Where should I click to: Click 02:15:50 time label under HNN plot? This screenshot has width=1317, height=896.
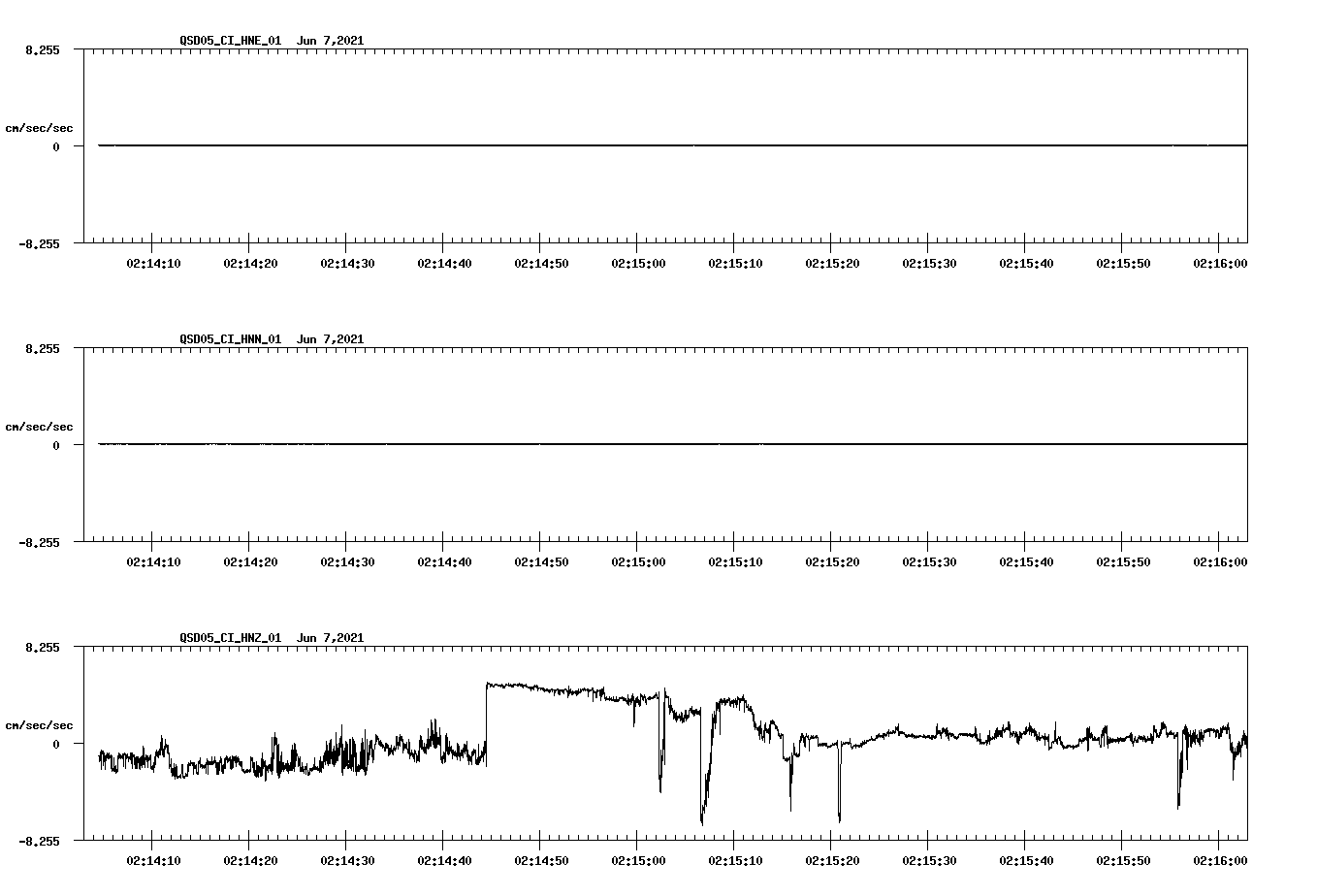(x=1123, y=562)
